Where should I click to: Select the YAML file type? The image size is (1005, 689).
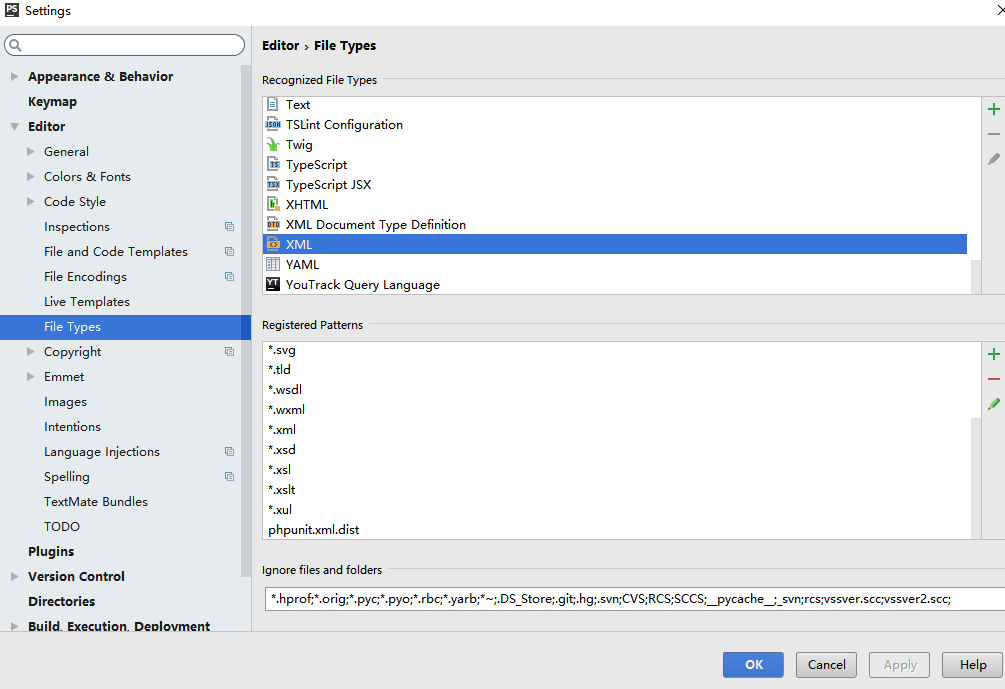(x=302, y=265)
